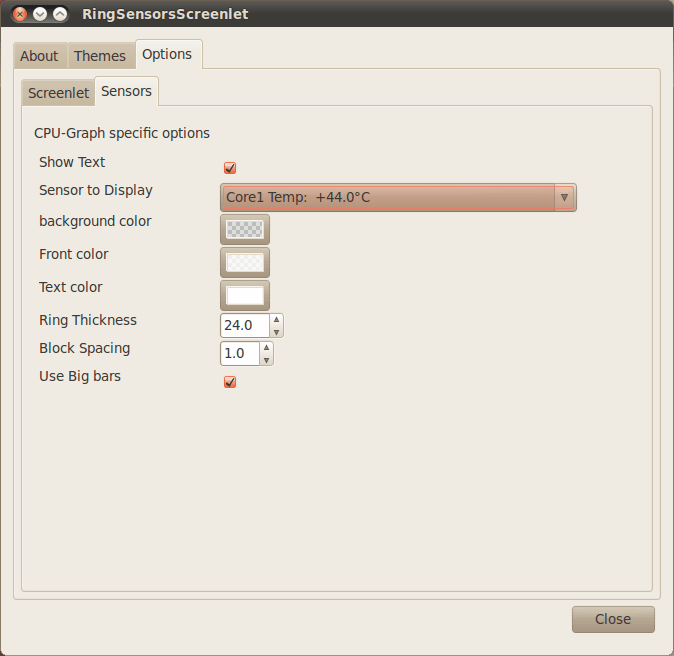Pick the background color swatch

coord(245,230)
